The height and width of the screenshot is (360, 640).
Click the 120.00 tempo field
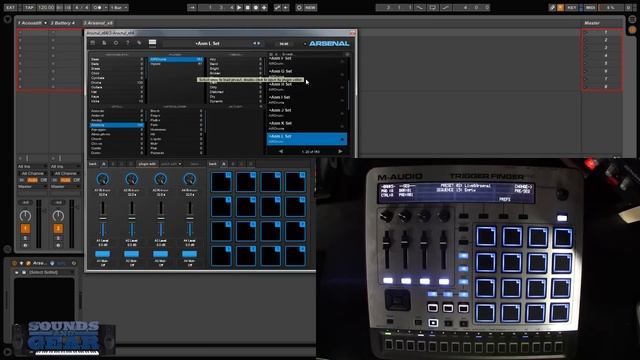[x=46, y=7]
